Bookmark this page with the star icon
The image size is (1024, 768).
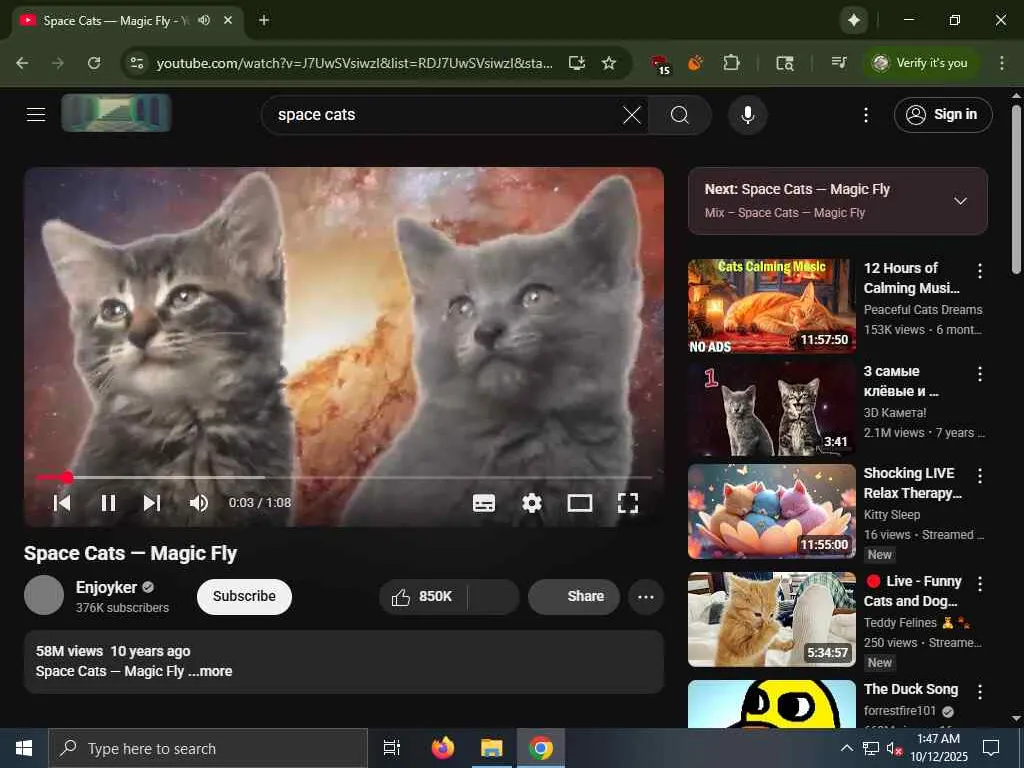coord(609,63)
